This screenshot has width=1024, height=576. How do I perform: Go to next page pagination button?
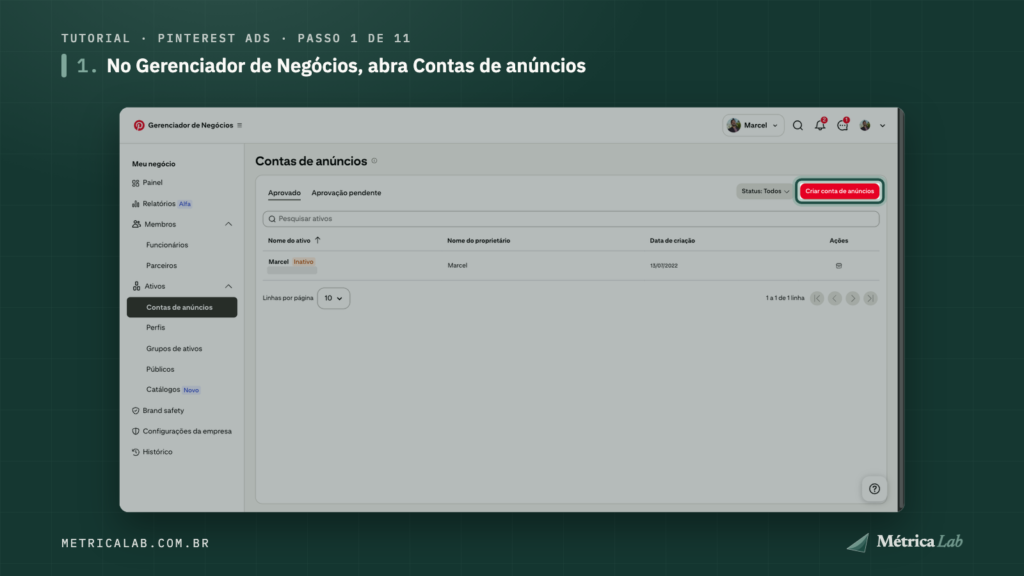[852, 298]
